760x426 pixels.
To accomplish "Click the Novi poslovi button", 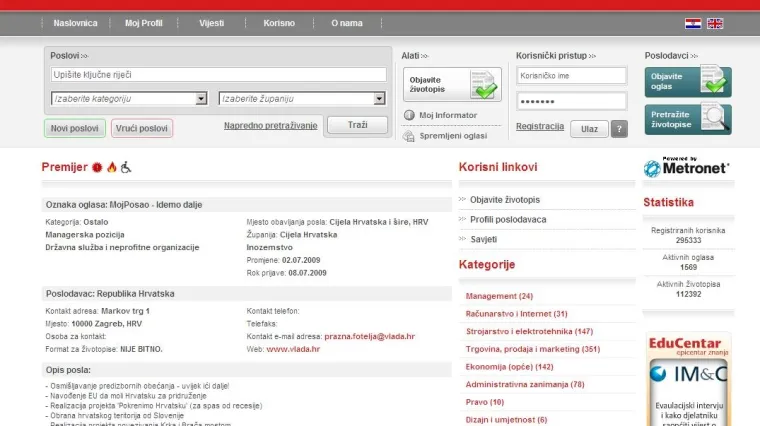I will (75, 128).
